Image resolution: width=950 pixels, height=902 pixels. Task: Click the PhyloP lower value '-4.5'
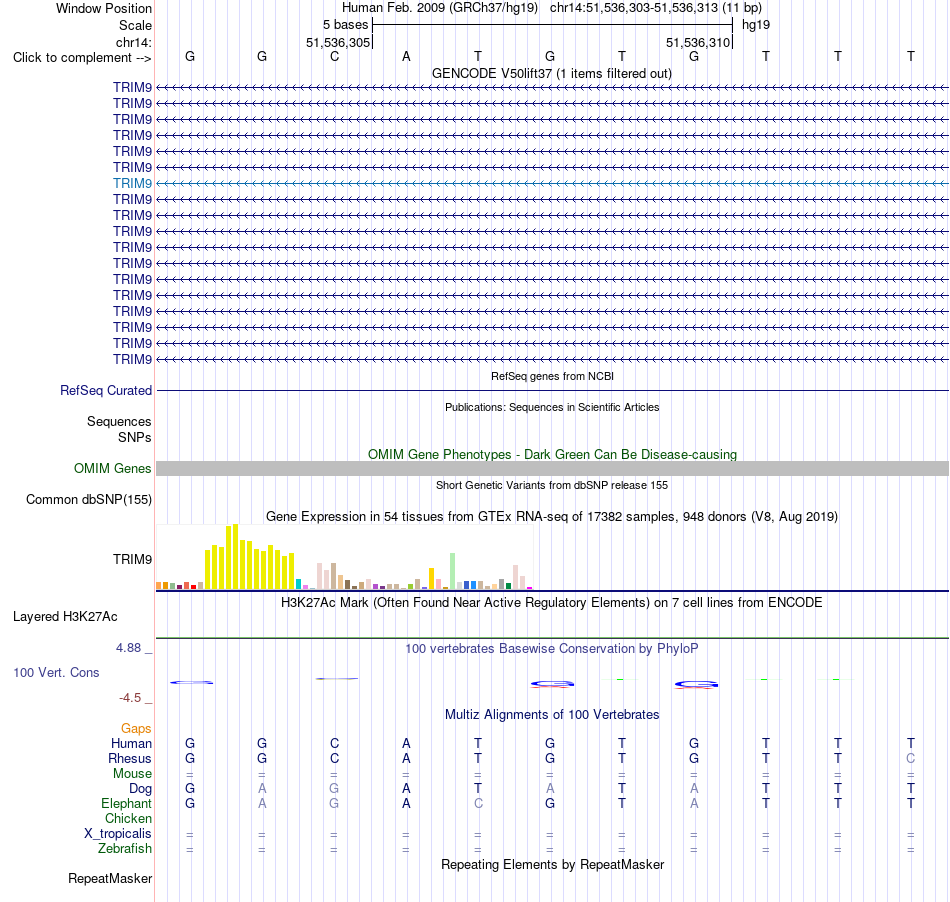[130, 698]
